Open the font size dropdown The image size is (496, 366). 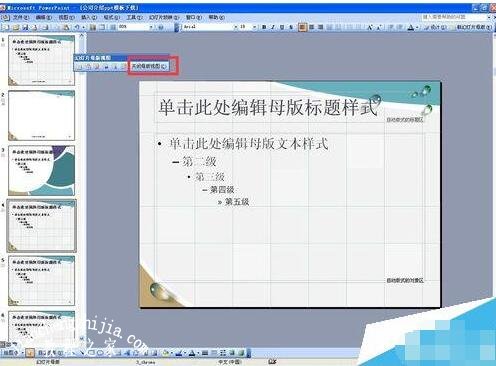click(x=254, y=27)
